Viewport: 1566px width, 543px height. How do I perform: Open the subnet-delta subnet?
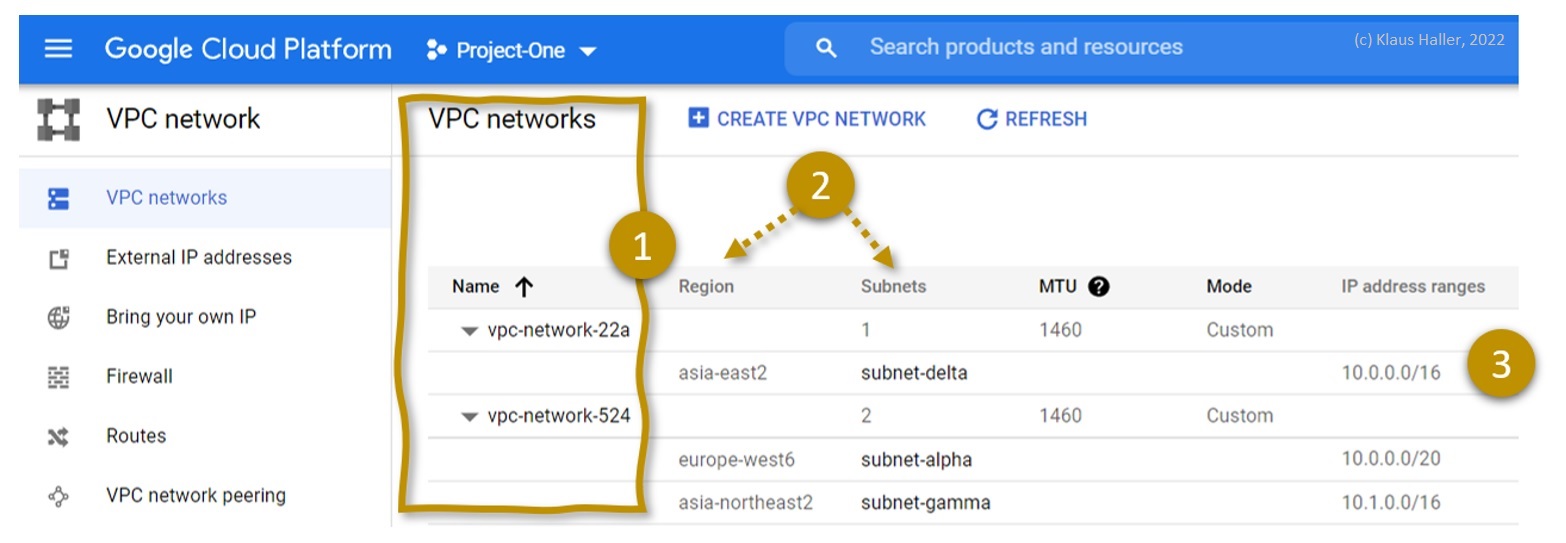tap(914, 373)
